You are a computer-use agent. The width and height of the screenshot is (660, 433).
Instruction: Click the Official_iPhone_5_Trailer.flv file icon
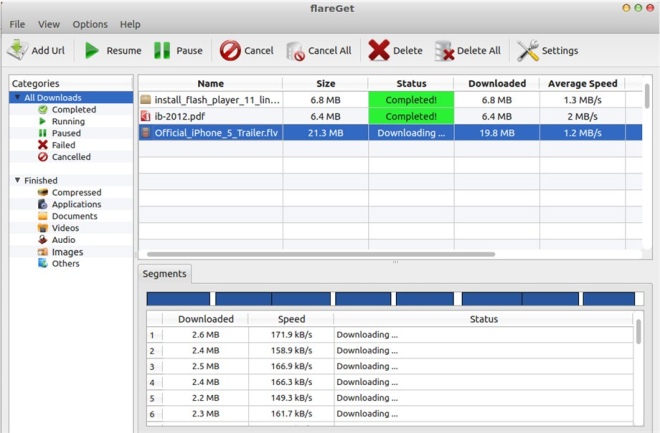tap(146, 133)
